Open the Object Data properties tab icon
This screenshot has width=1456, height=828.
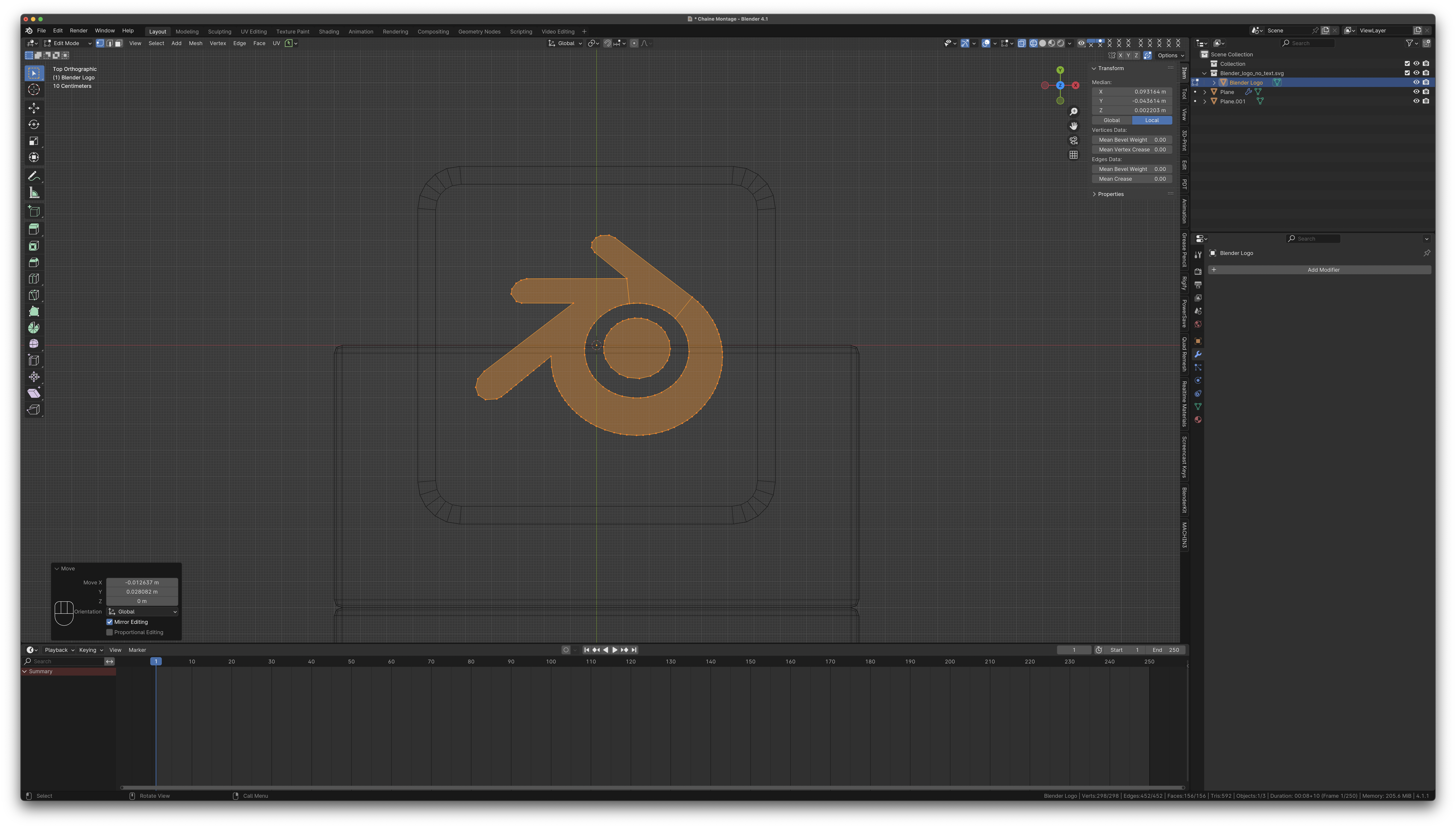point(1198,407)
